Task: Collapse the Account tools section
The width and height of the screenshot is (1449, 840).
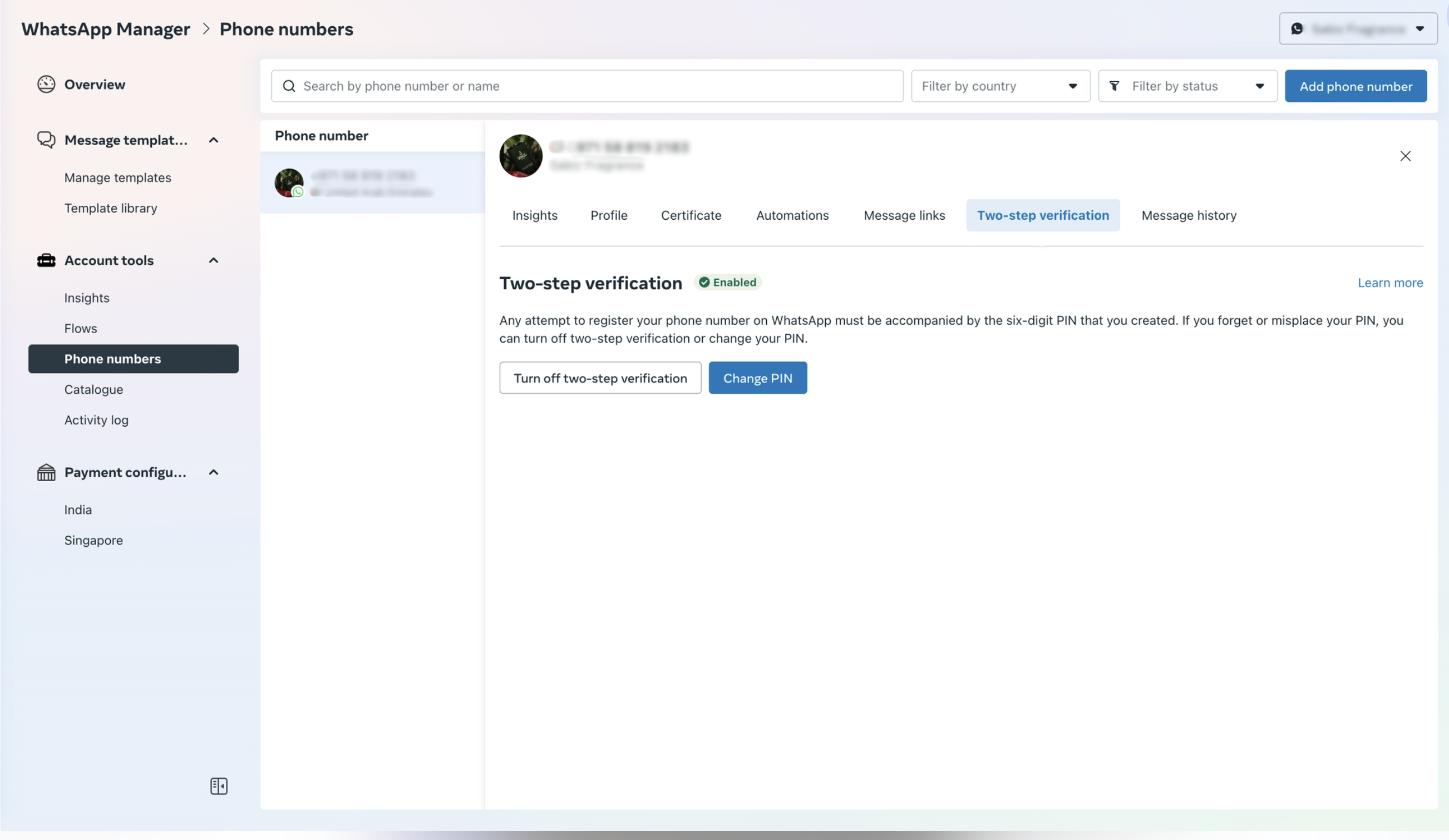Action: click(213, 260)
